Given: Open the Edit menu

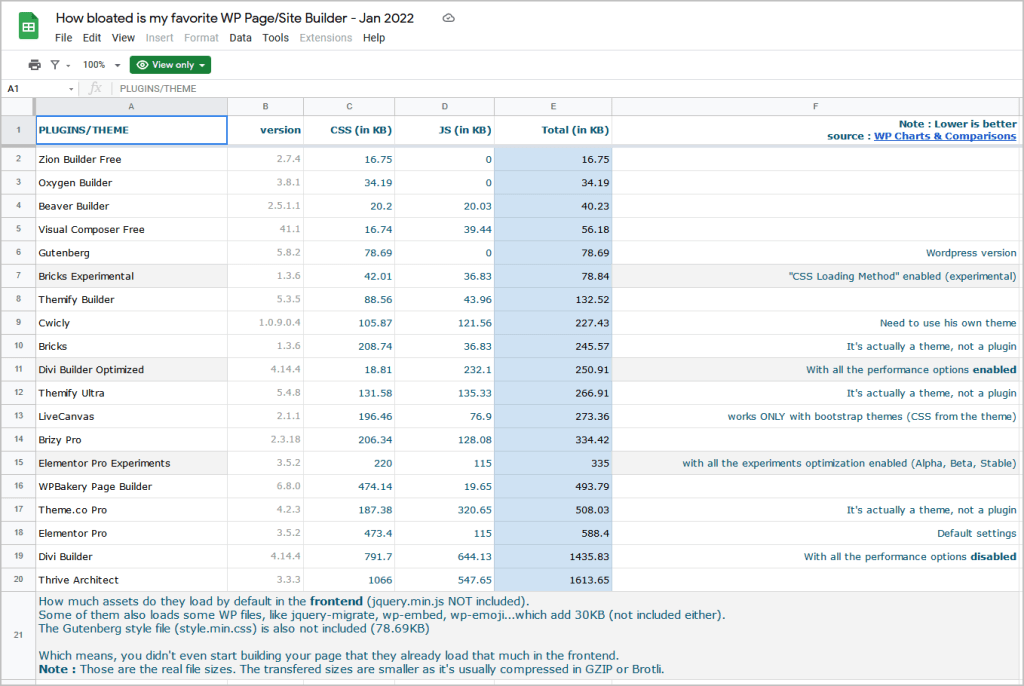Looking at the screenshot, I should click(x=91, y=38).
